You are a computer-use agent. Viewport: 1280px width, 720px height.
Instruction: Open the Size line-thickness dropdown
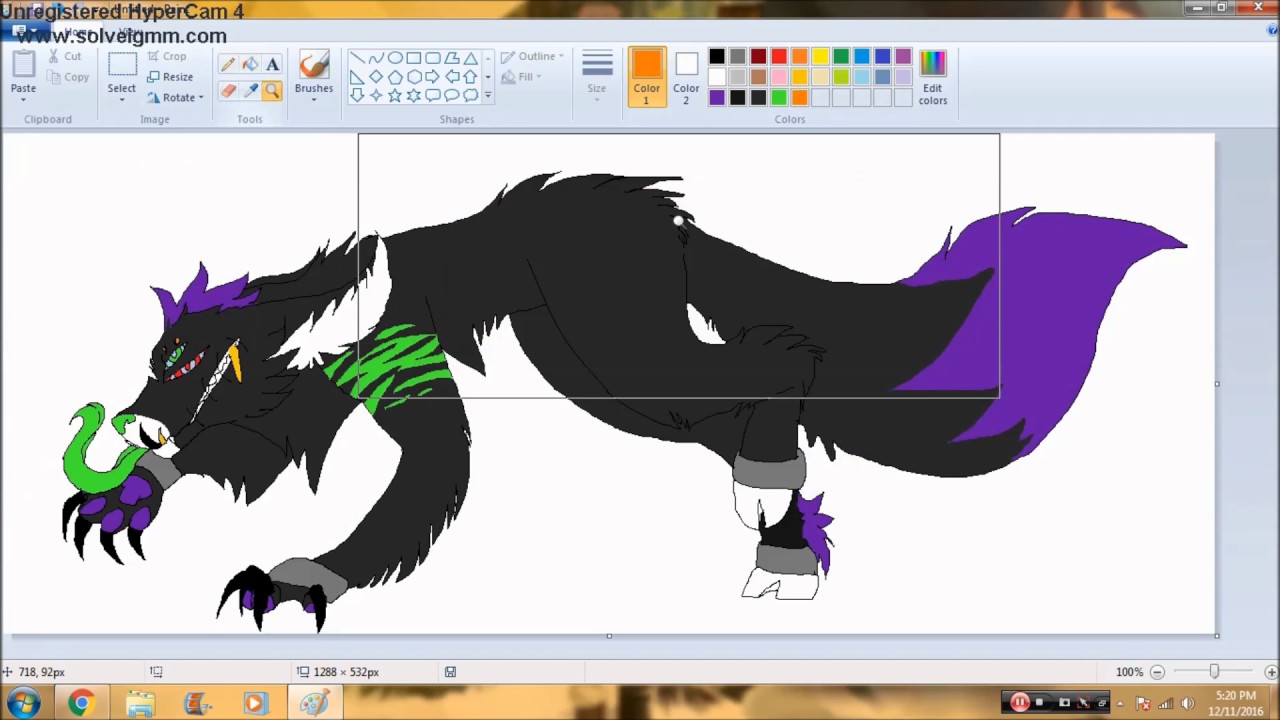pos(597,75)
